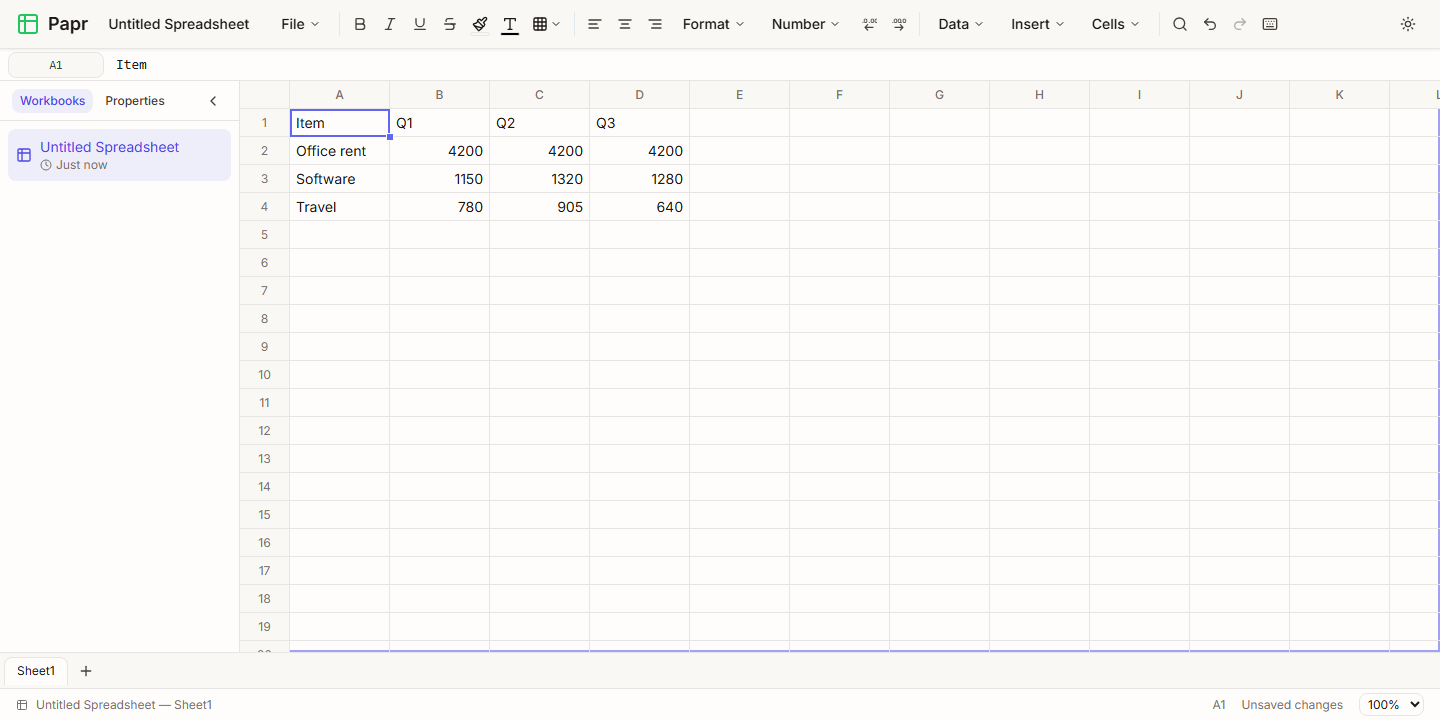Screen dimensions: 1440x720
Task: Decrease decimal places
Action: (869, 24)
